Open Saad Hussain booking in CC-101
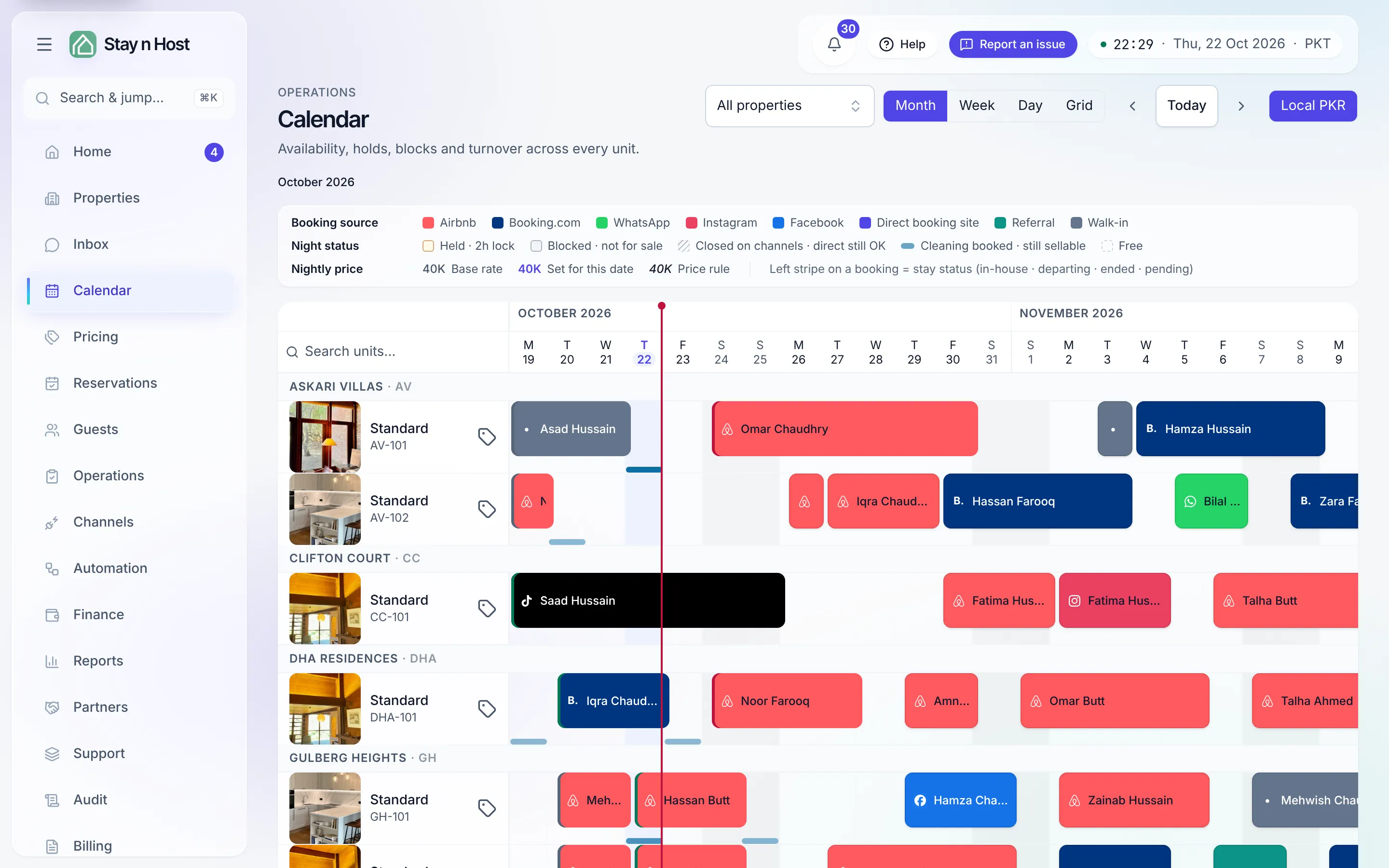The height and width of the screenshot is (868, 1389). click(x=648, y=600)
